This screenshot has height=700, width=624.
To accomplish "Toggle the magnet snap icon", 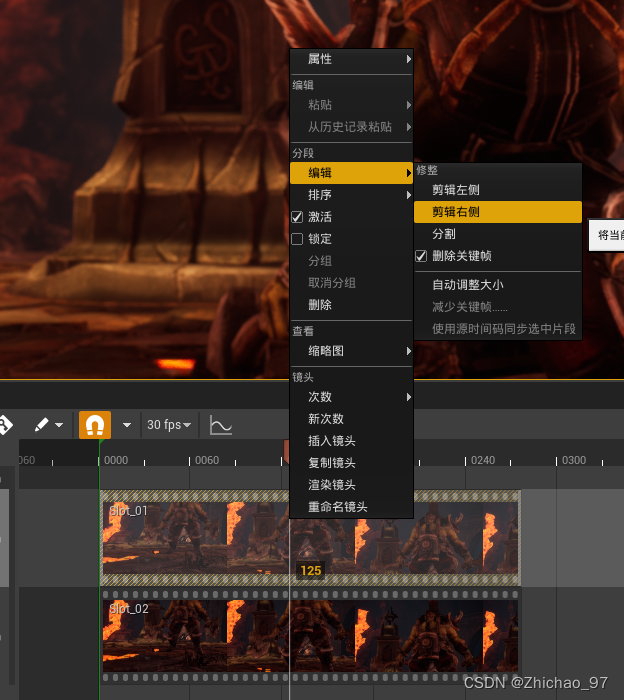I will [x=95, y=425].
